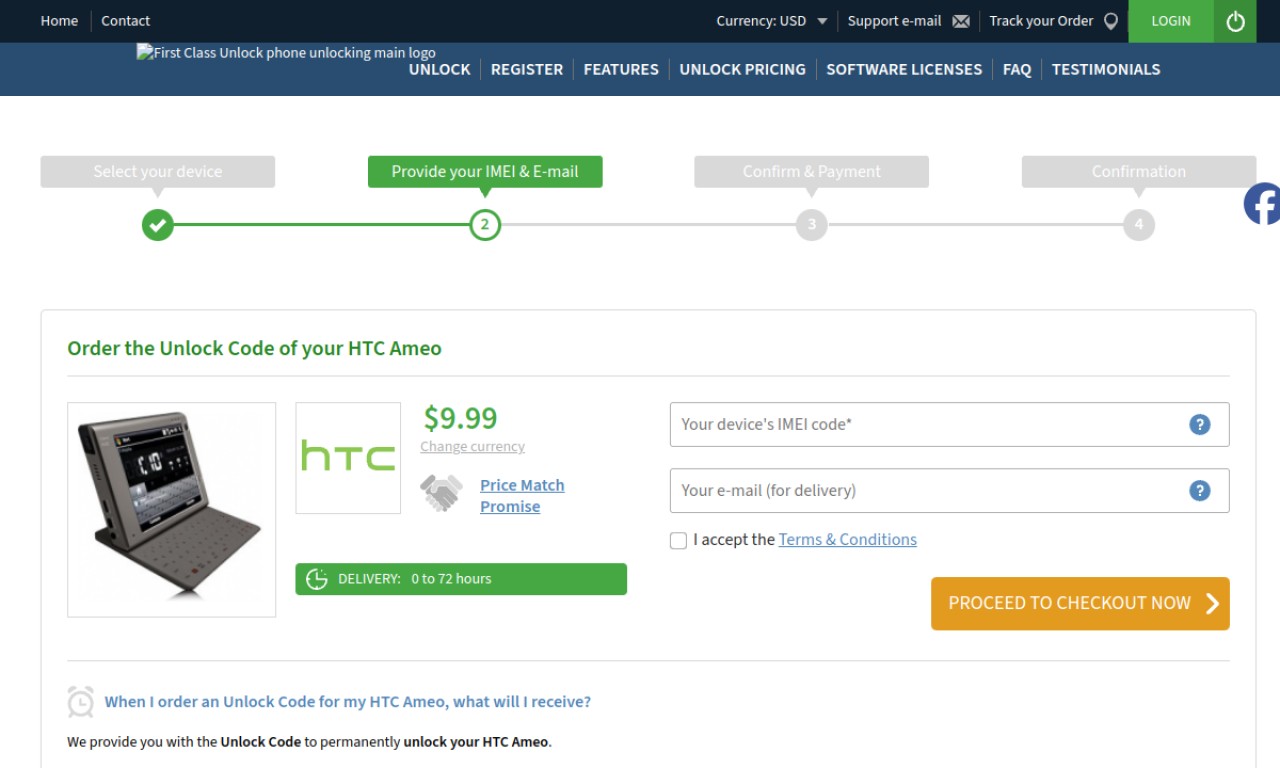
Task: Click the handshake Price Match icon
Action: (x=441, y=493)
